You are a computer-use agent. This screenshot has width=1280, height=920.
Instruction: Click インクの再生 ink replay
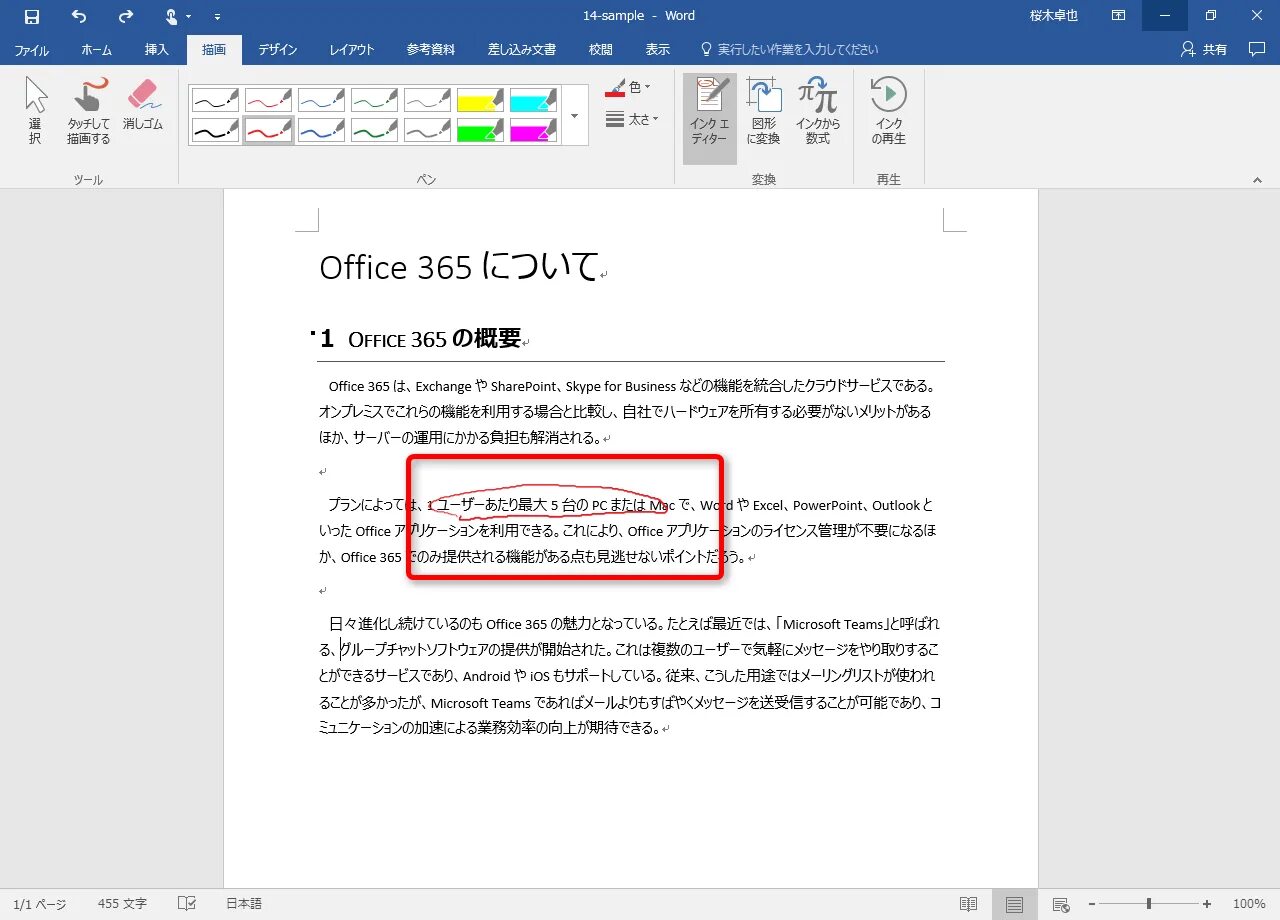888,112
